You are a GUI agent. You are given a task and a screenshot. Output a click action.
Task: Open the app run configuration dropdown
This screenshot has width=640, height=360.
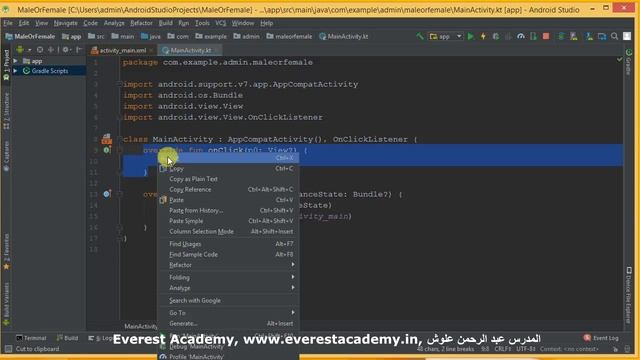tap(446, 36)
